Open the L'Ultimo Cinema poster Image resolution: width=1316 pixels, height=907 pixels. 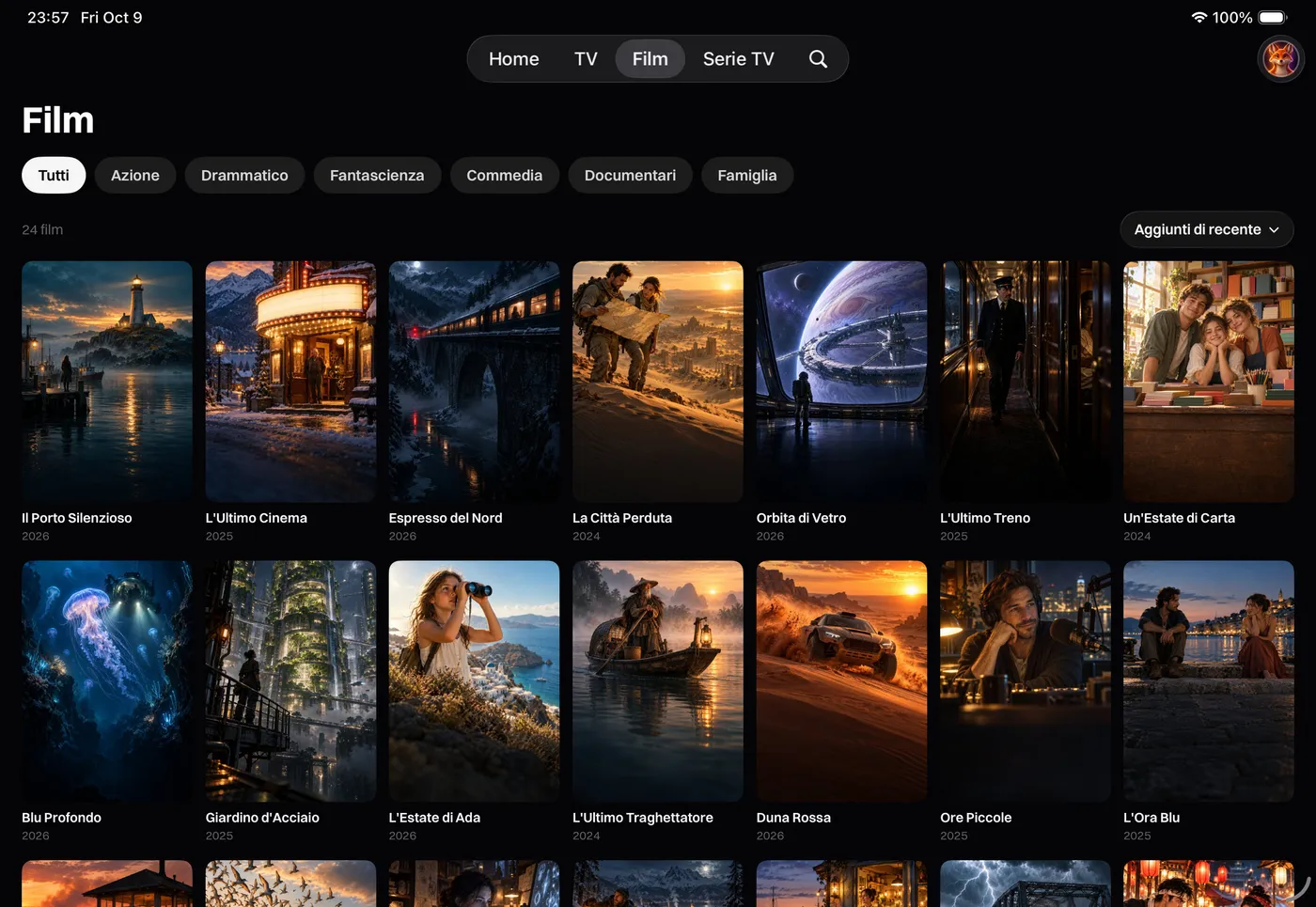coord(290,382)
